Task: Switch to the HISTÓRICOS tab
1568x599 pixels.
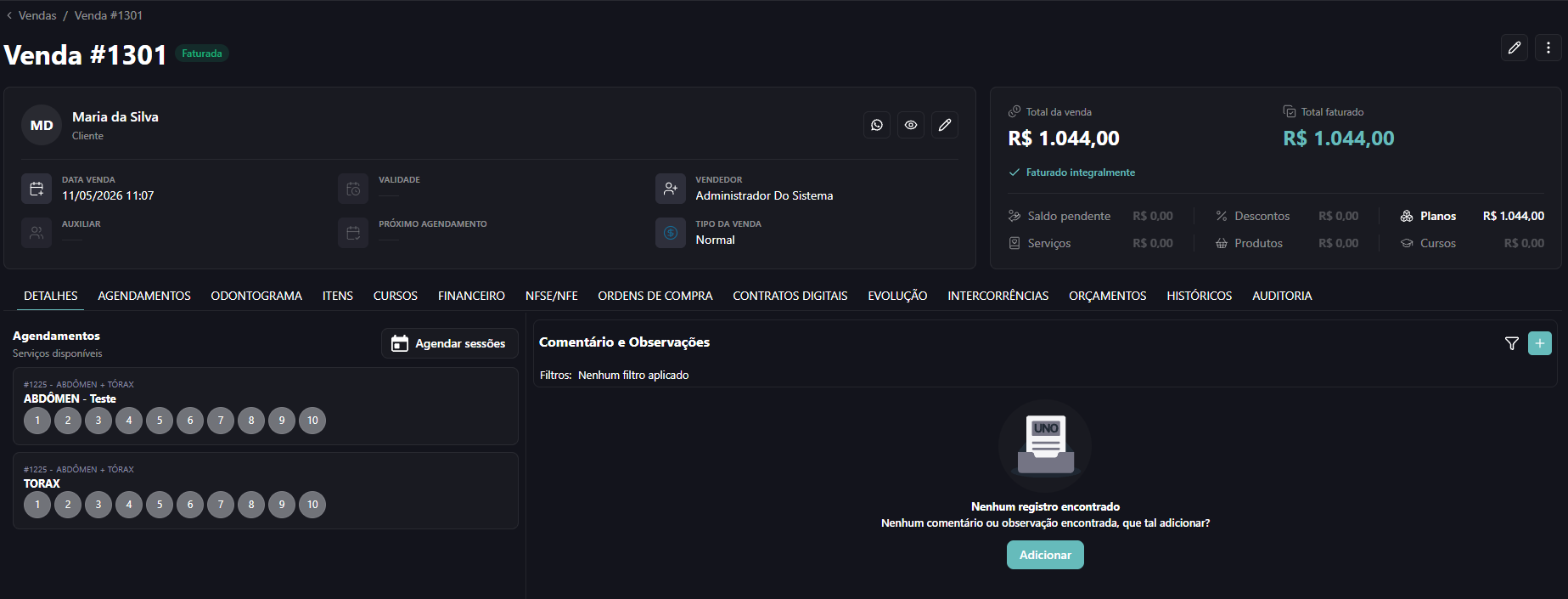Action: (1200, 296)
